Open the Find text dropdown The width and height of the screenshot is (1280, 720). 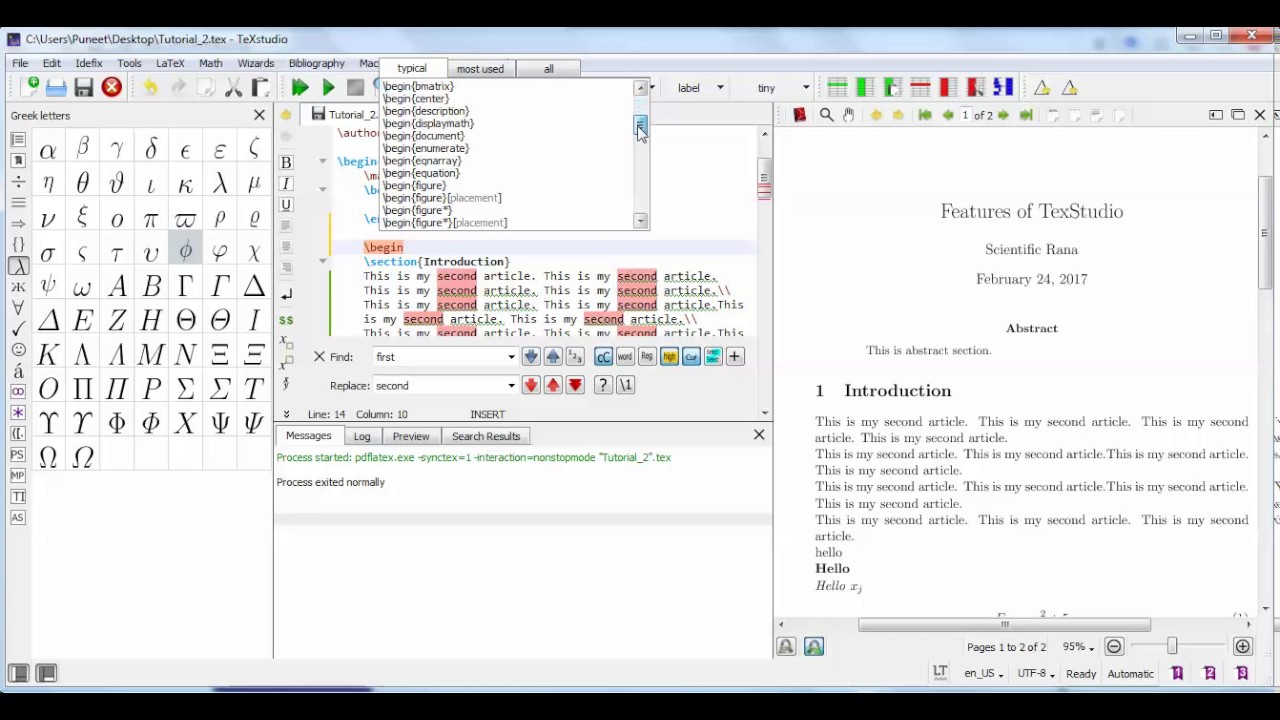pyautogui.click(x=511, y=357)
